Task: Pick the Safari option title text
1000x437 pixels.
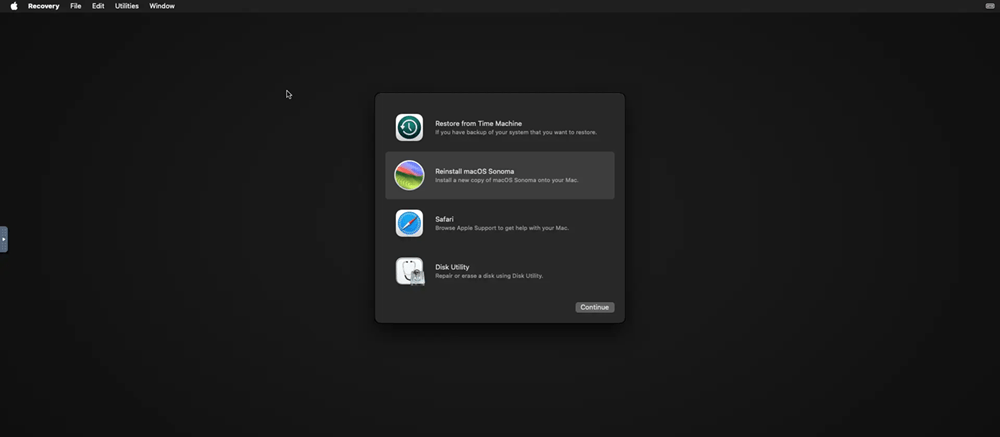Action: (444, 219)
